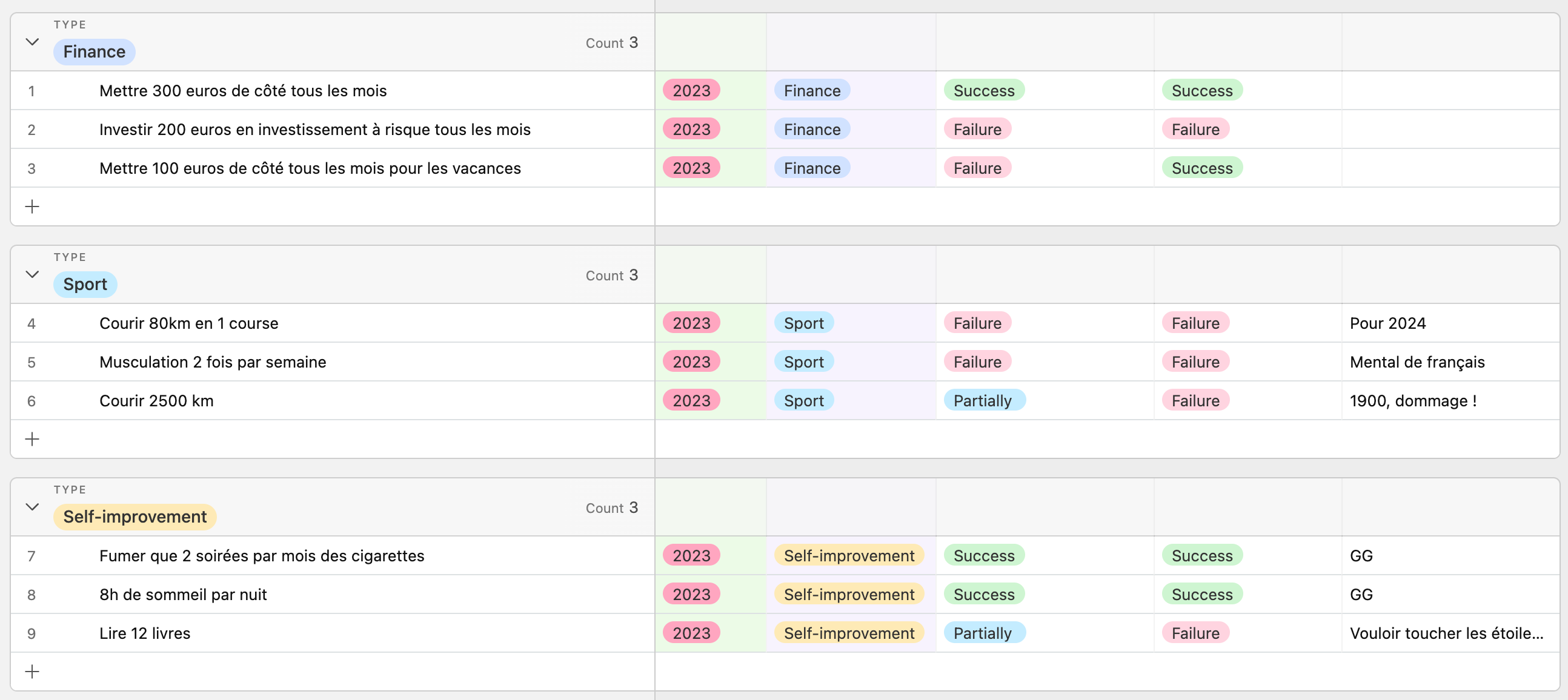Click Partially status for Courir 2500 km

coord(983,401)
